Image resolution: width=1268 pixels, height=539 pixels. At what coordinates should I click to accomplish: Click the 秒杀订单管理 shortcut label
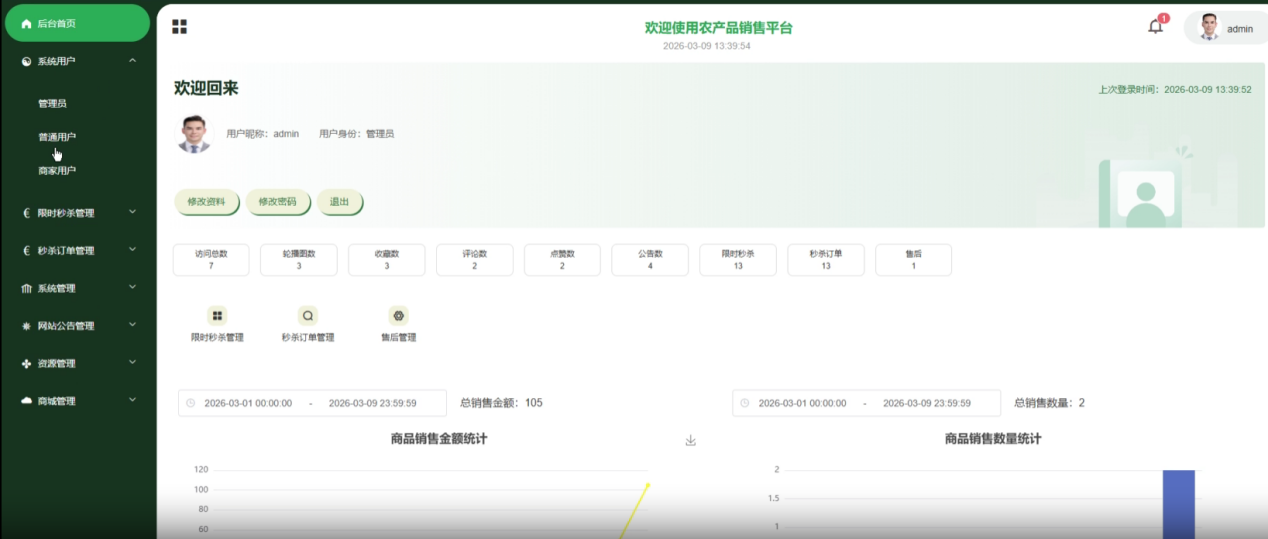pos(308,338)
